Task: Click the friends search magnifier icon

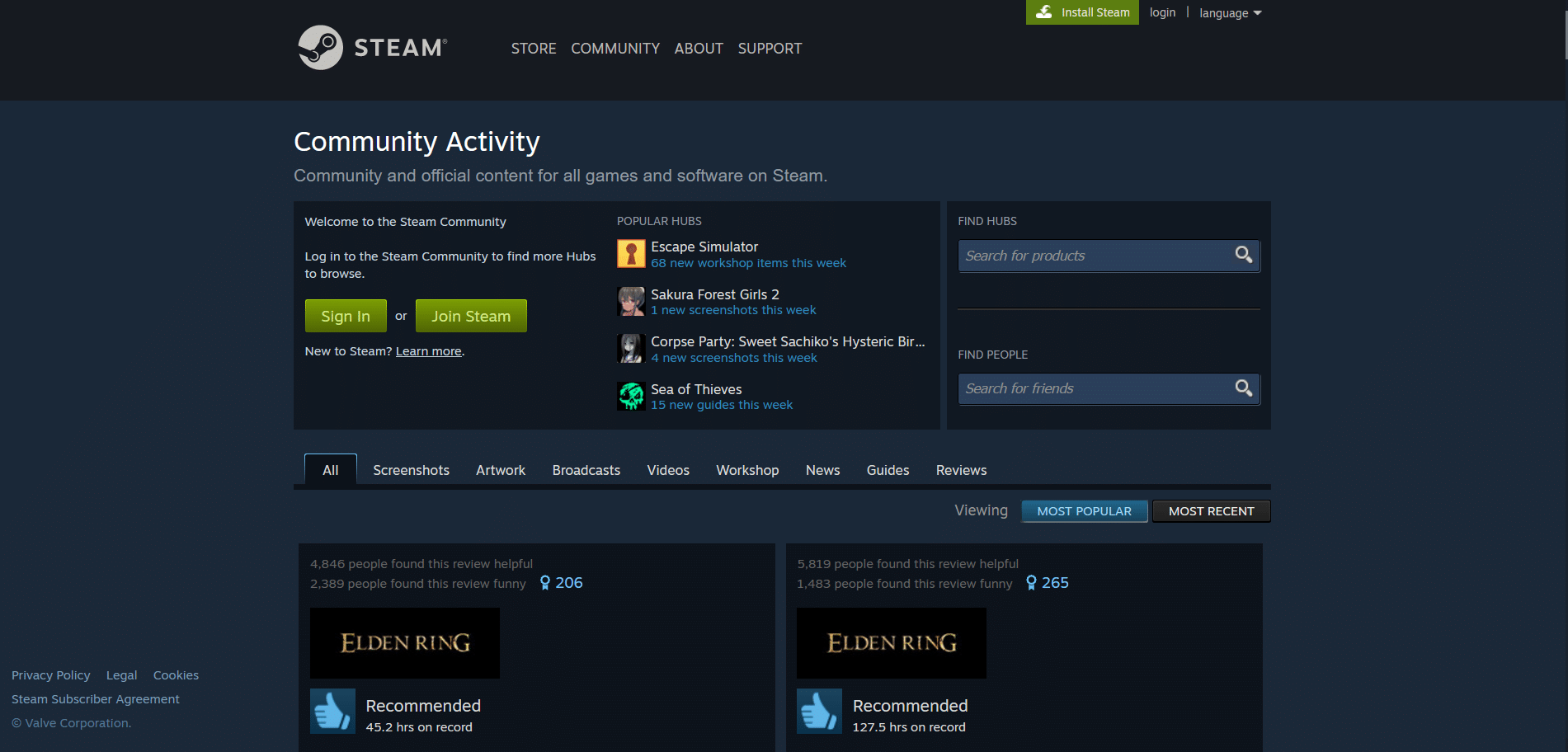Action: [1244, 388]
